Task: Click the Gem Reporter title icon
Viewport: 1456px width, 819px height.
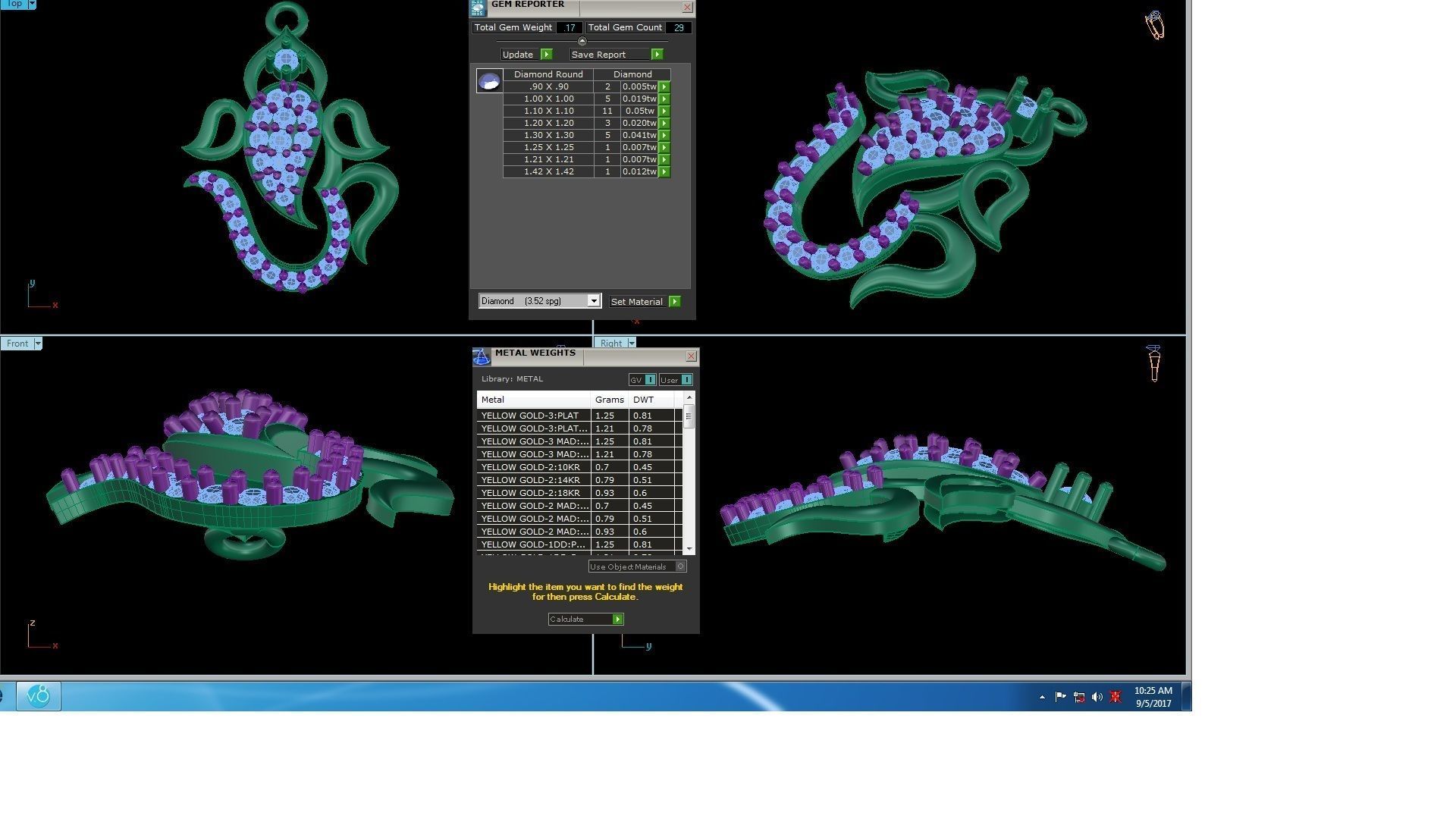Action: [x=478, y=8]
